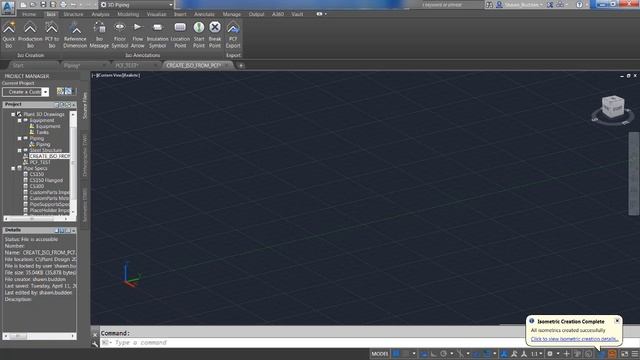Select PCF_TEST drawing in project tree
The height and width of the screenshot is (360, 640).
[40, 162]
